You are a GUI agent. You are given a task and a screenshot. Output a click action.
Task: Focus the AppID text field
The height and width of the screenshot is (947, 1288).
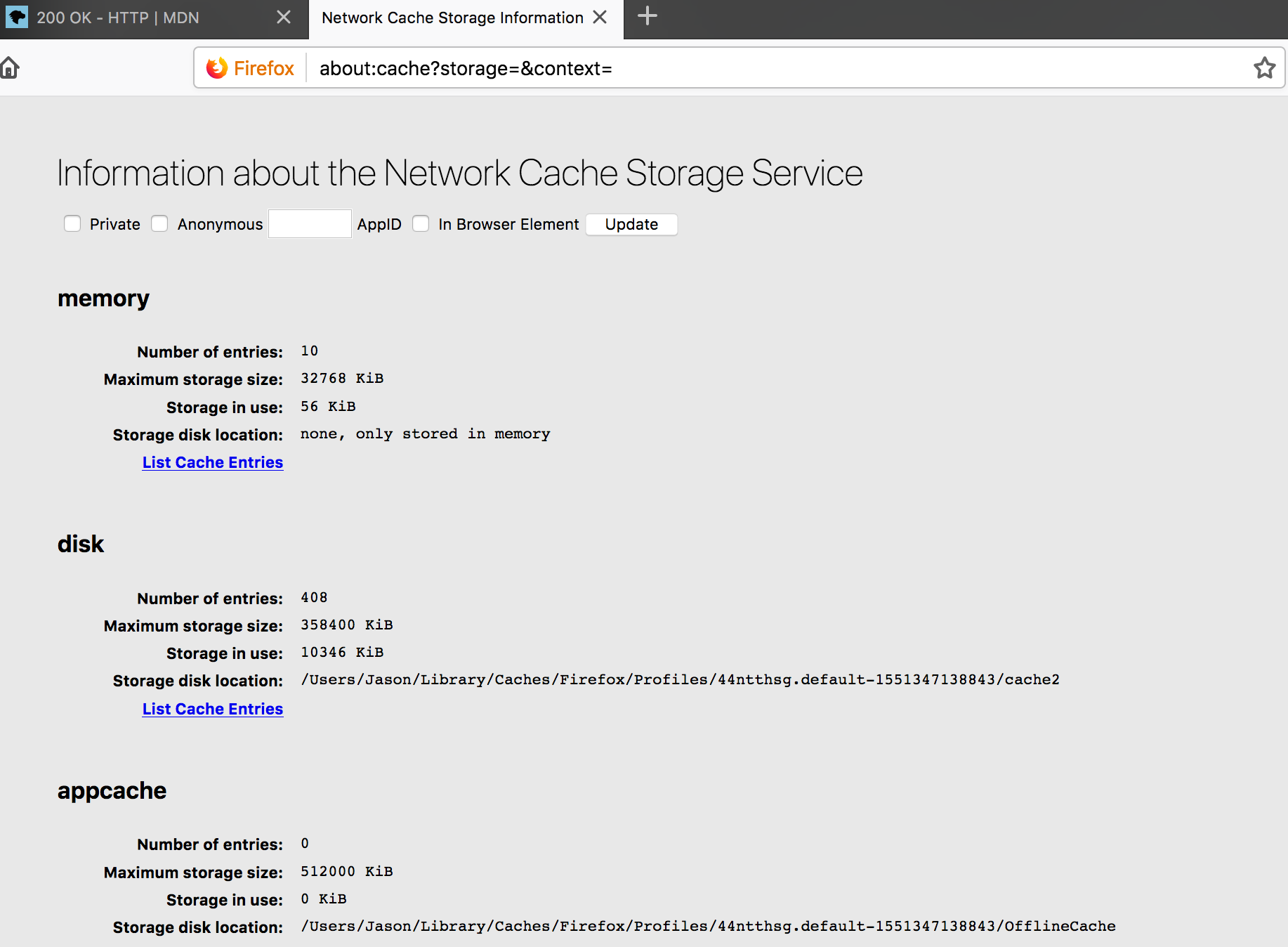tap(310, 224)
